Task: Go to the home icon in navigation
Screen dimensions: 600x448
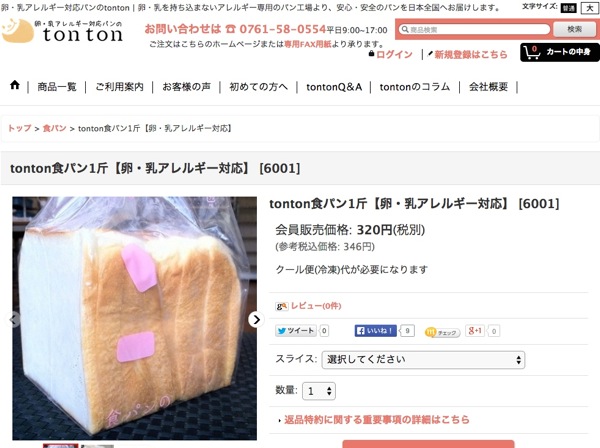Action: pos(15,85)
